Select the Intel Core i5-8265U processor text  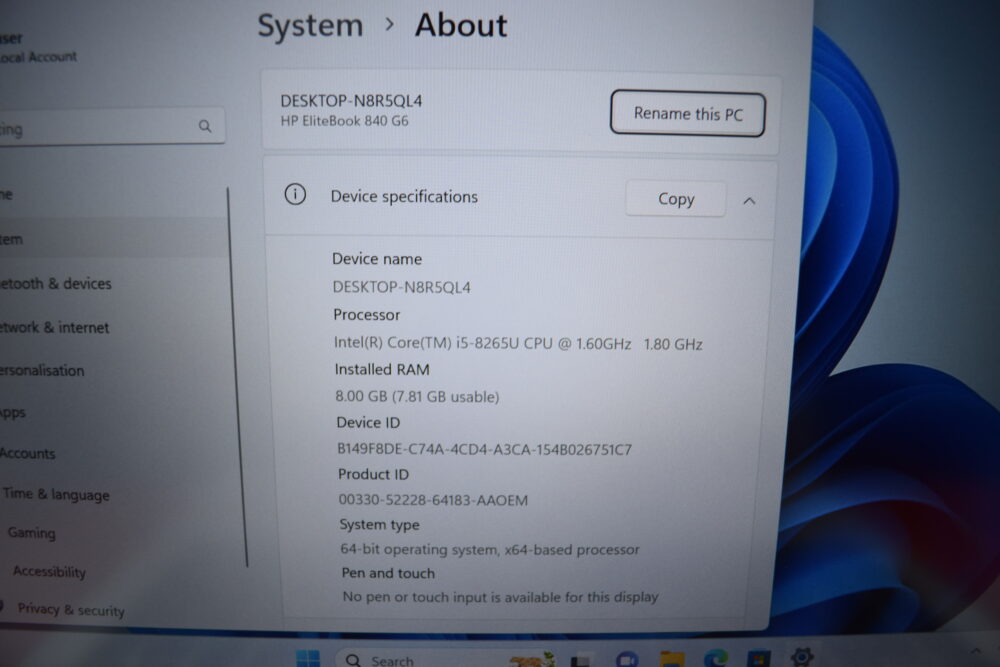pos(518,344)
